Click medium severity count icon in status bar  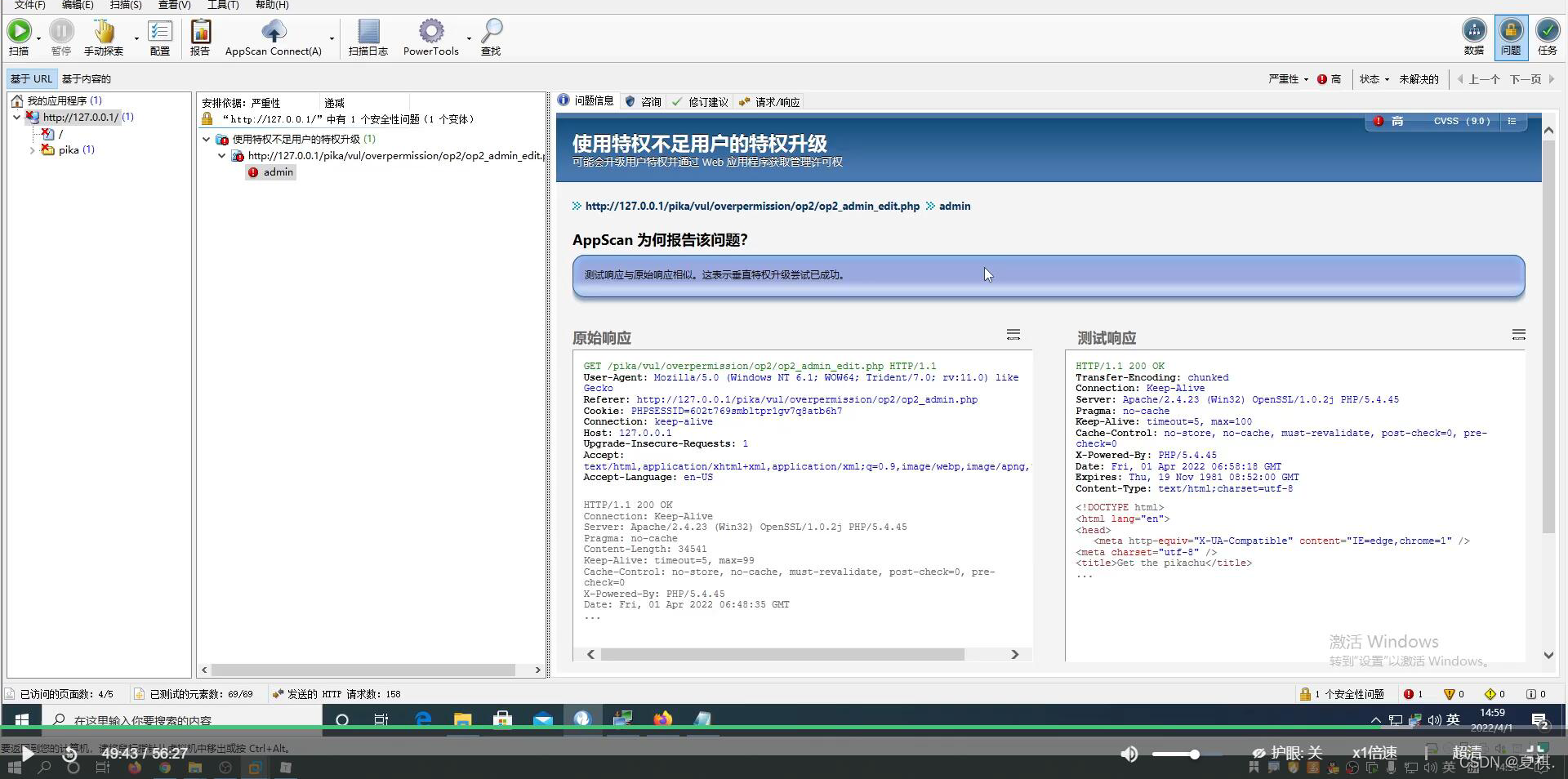1450,694
